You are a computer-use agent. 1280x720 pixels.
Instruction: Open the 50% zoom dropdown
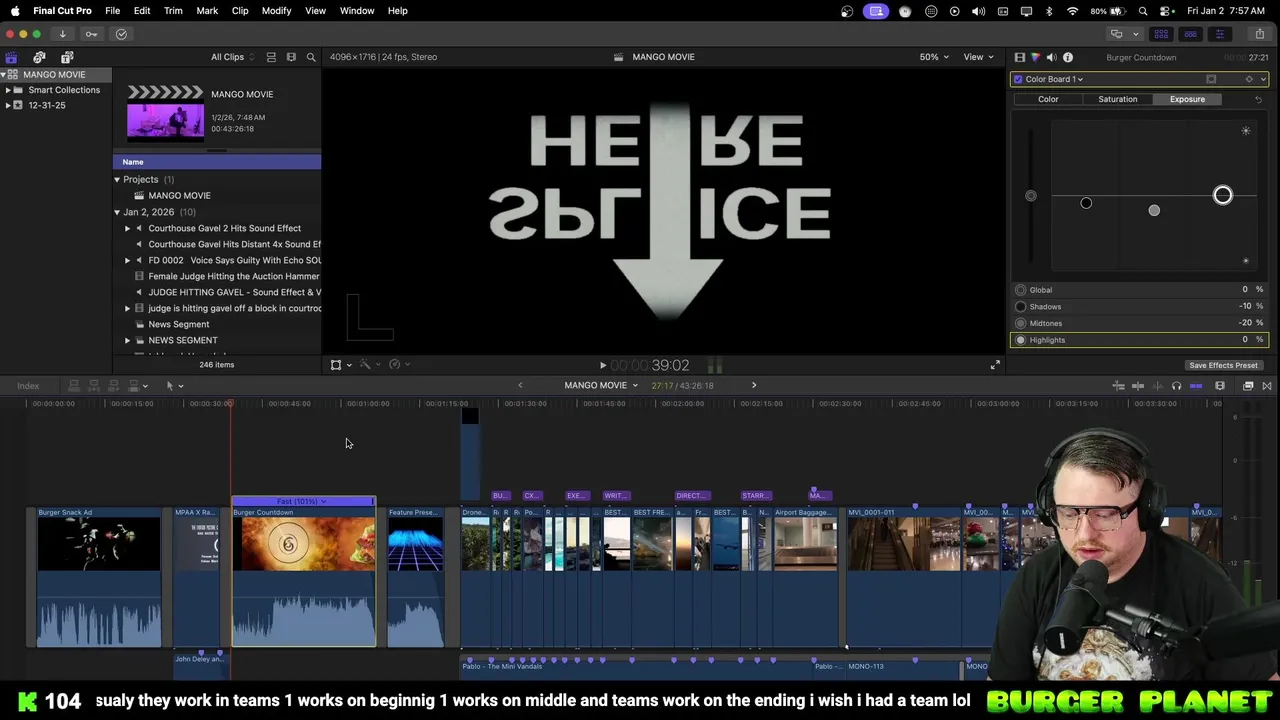934,57
